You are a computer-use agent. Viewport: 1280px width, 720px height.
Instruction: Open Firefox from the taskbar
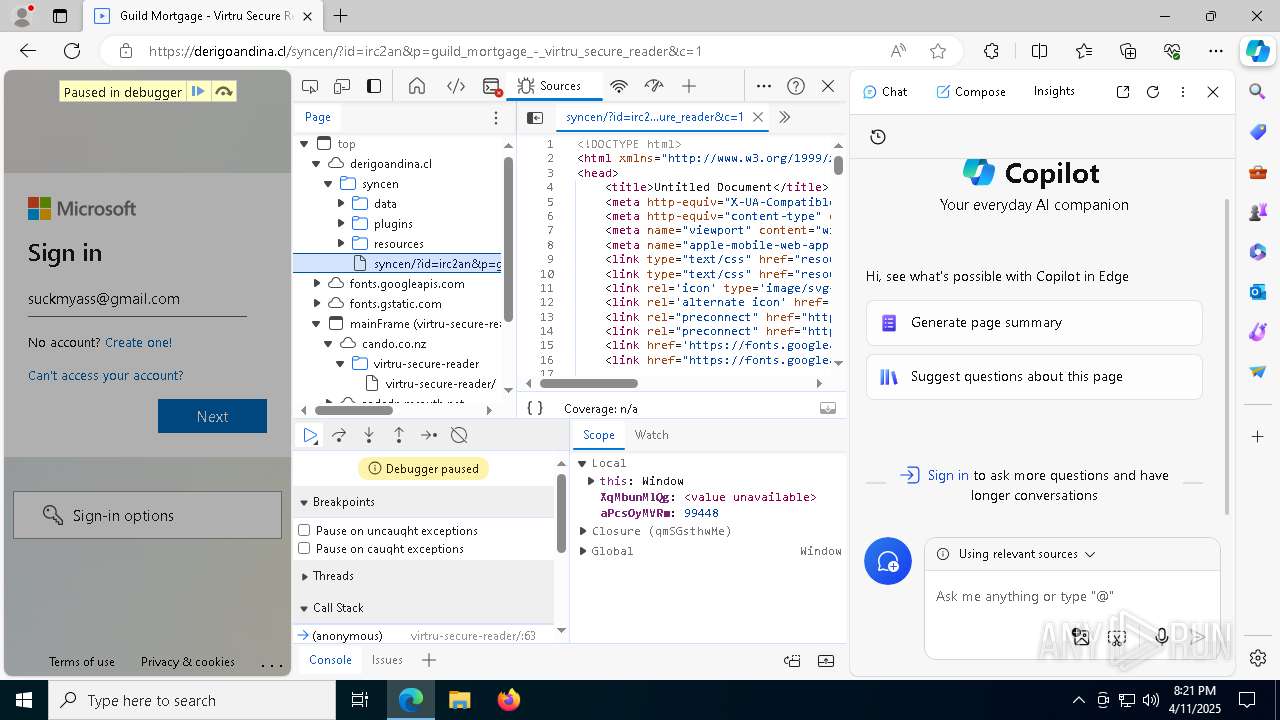click(509, 700)
